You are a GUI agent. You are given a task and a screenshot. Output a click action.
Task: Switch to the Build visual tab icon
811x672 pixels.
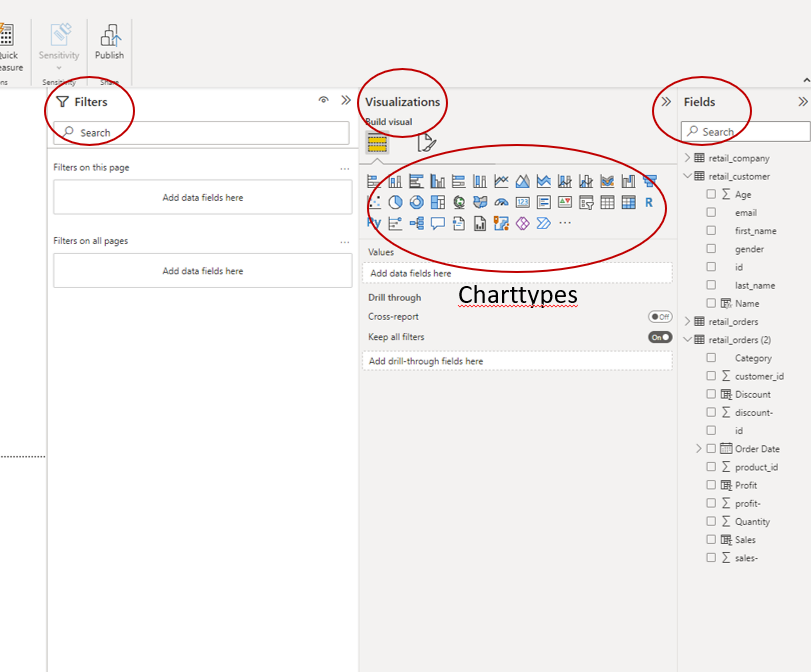(377, 143)
